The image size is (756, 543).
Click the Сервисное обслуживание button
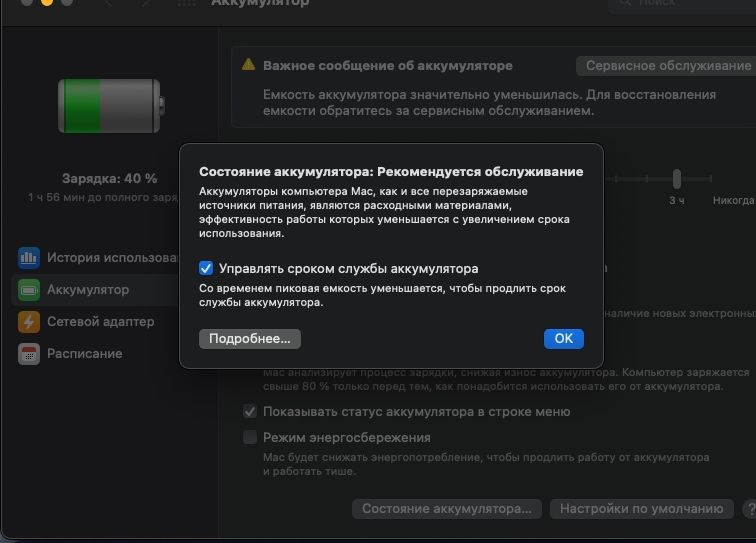click(x=668, y=66)
